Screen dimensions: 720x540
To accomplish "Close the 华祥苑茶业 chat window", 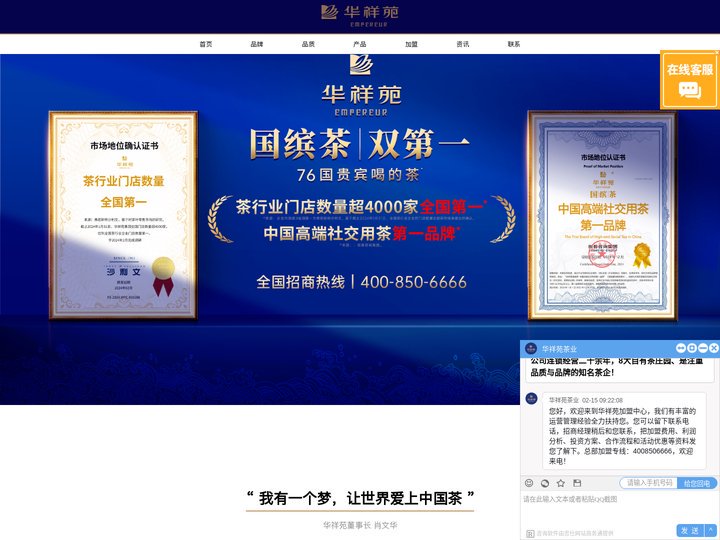I will pyautogui.click(x=714, y=348).
